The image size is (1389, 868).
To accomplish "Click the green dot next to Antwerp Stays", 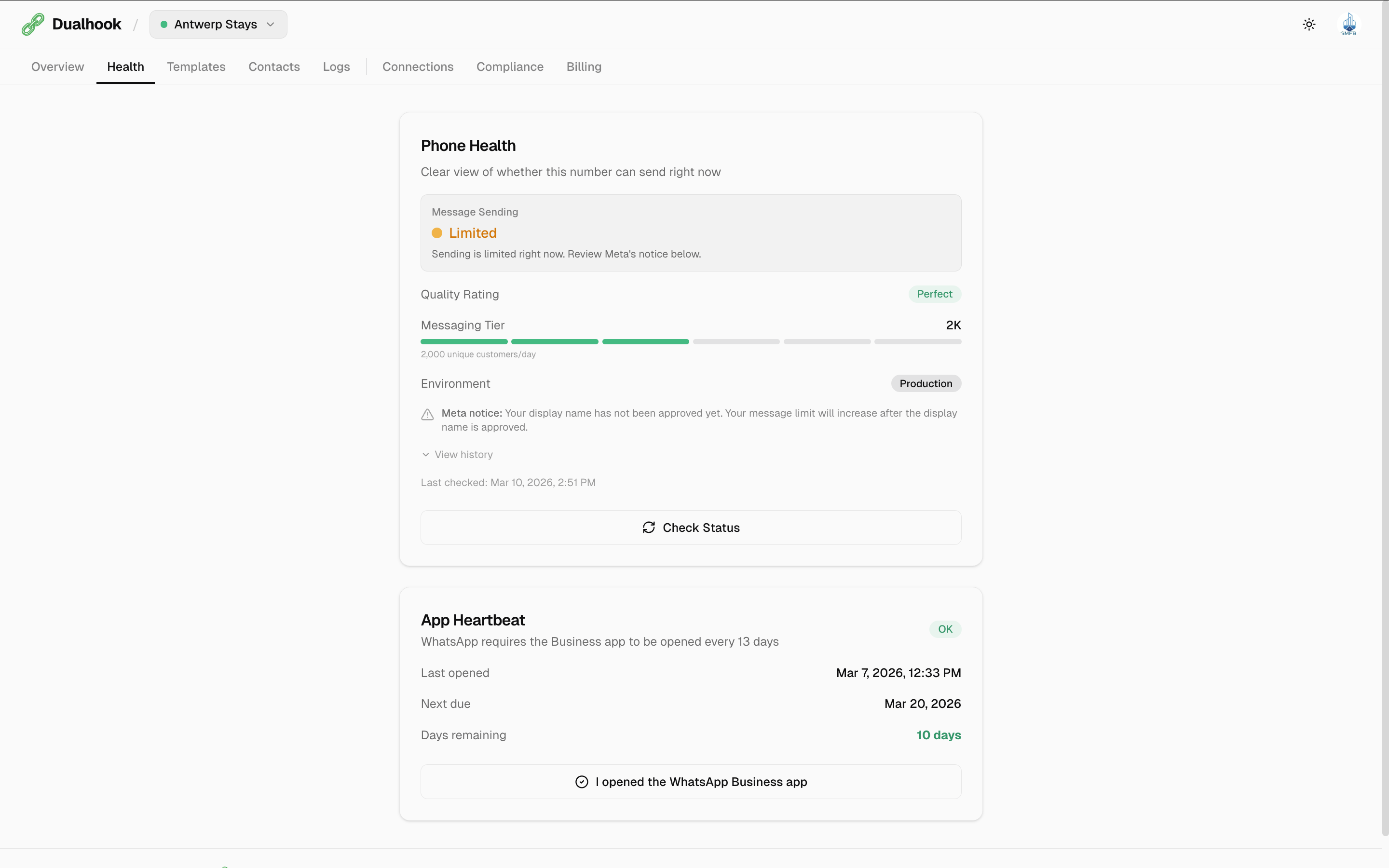I will tap(164, 24).
